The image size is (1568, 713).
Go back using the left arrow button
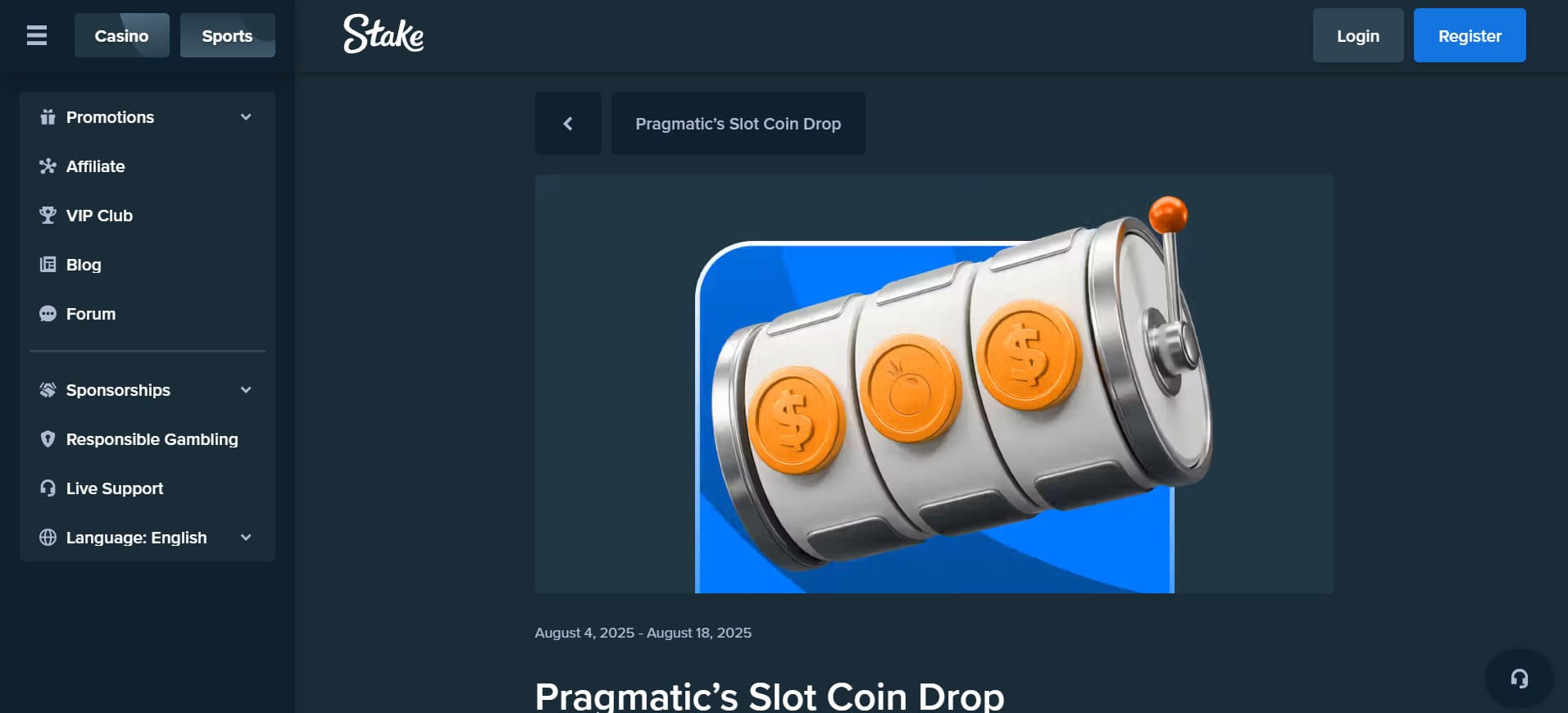pos(568,124)
